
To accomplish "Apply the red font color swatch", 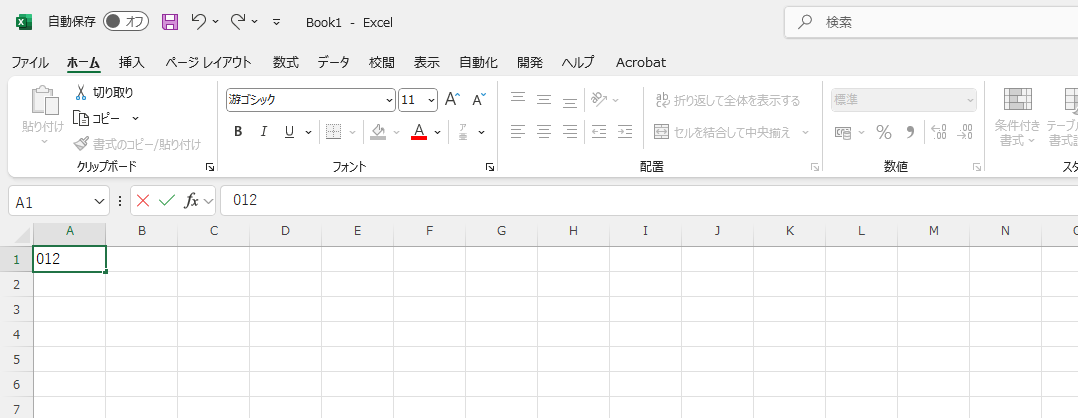I will (419, 131).
